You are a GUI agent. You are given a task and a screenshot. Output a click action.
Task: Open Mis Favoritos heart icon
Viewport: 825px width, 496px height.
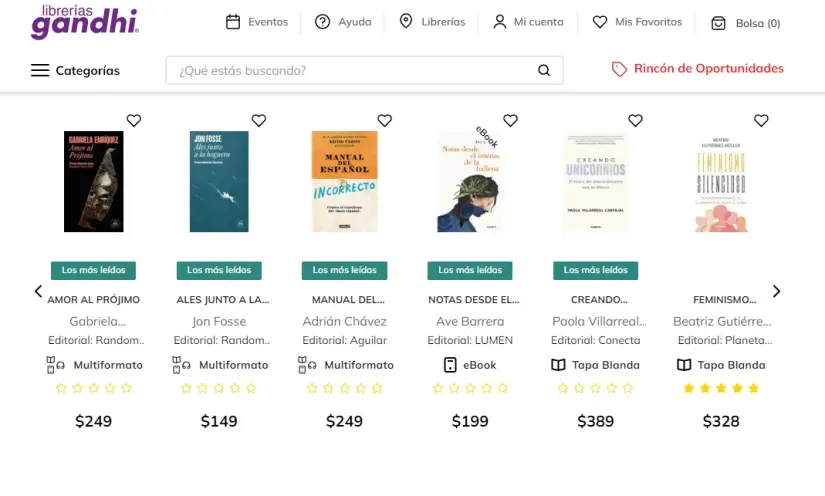600,22
